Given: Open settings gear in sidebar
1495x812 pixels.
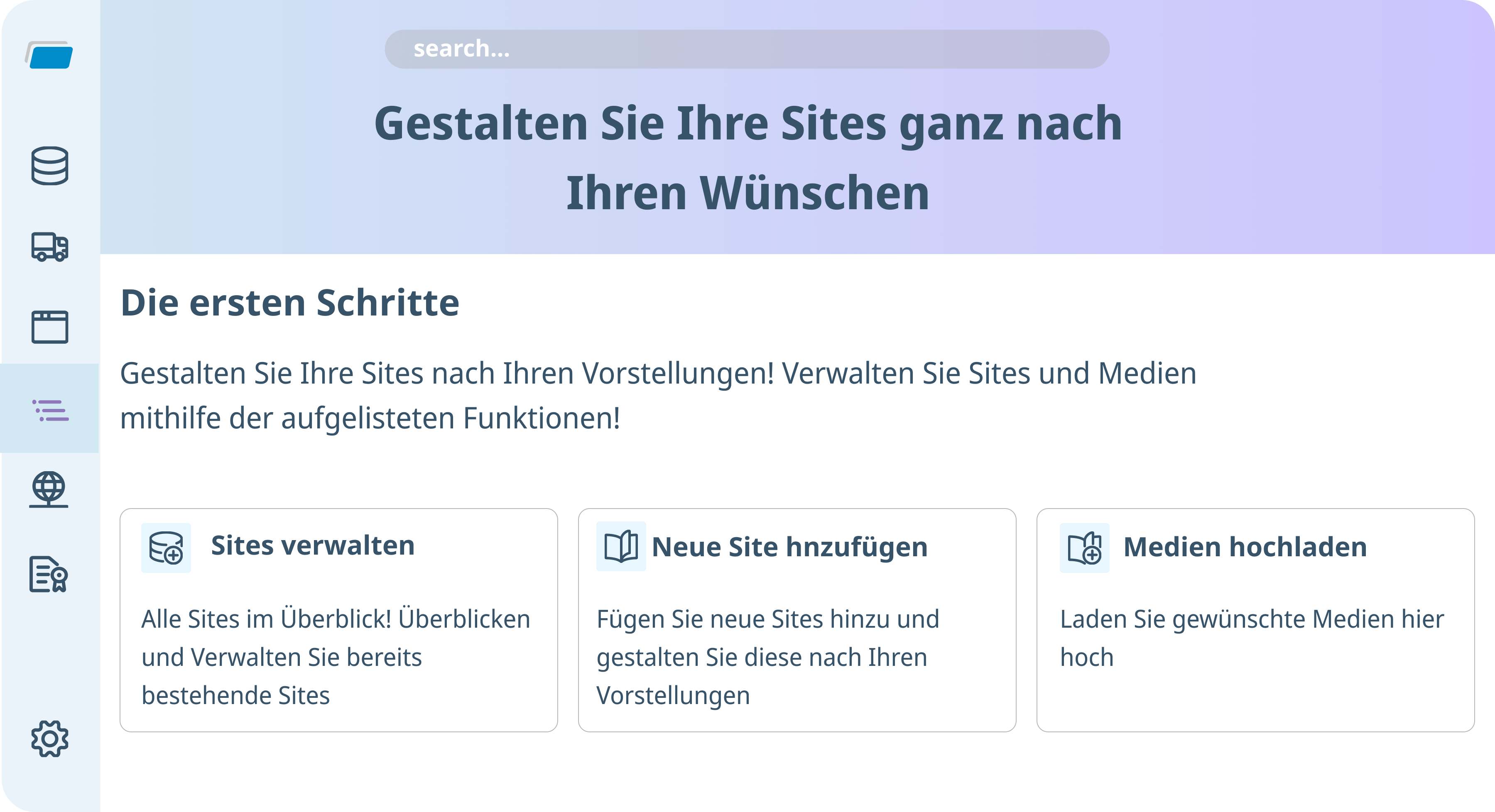Looking at the screenshot, I should point(49,739).
